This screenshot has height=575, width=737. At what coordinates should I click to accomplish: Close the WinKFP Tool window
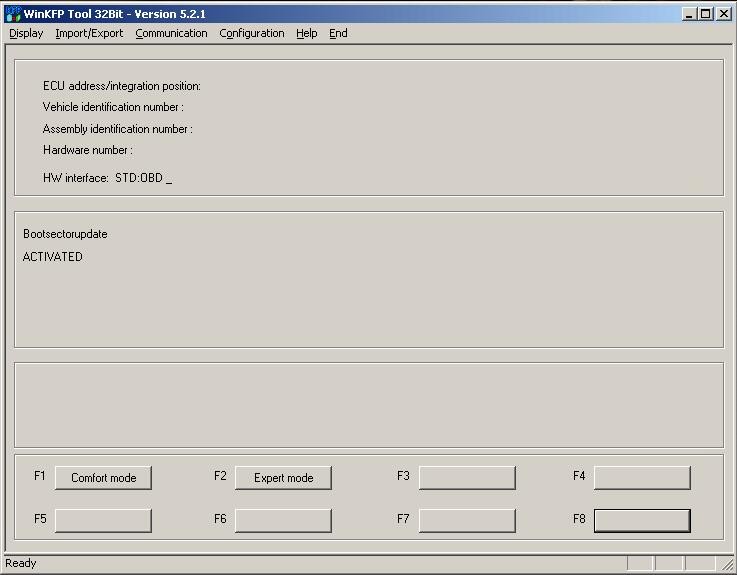point(724,14)
